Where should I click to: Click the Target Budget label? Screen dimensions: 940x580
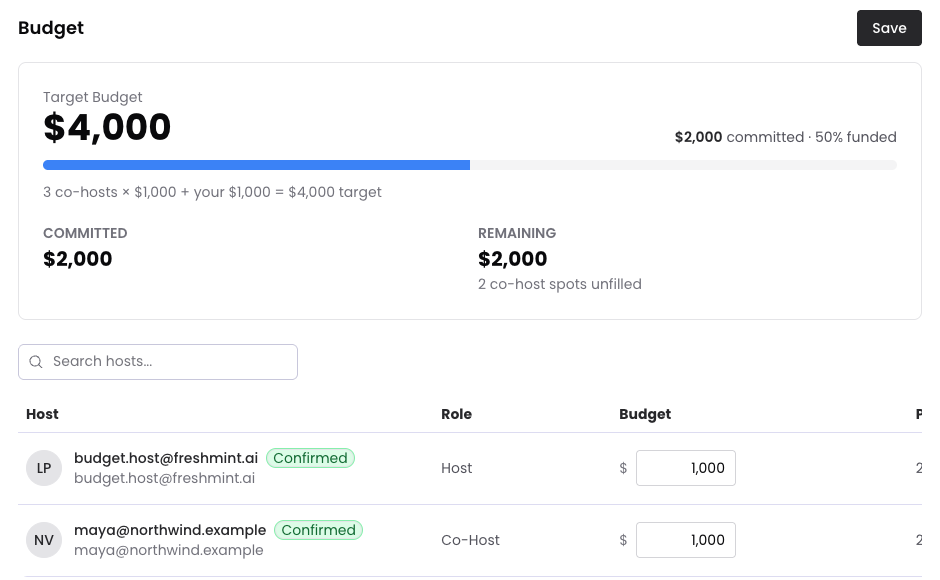coord(93,97)
